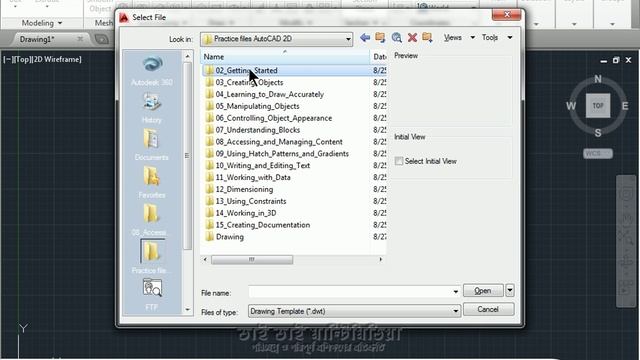Click AutoCAD logo in dialog title bar

124,18
